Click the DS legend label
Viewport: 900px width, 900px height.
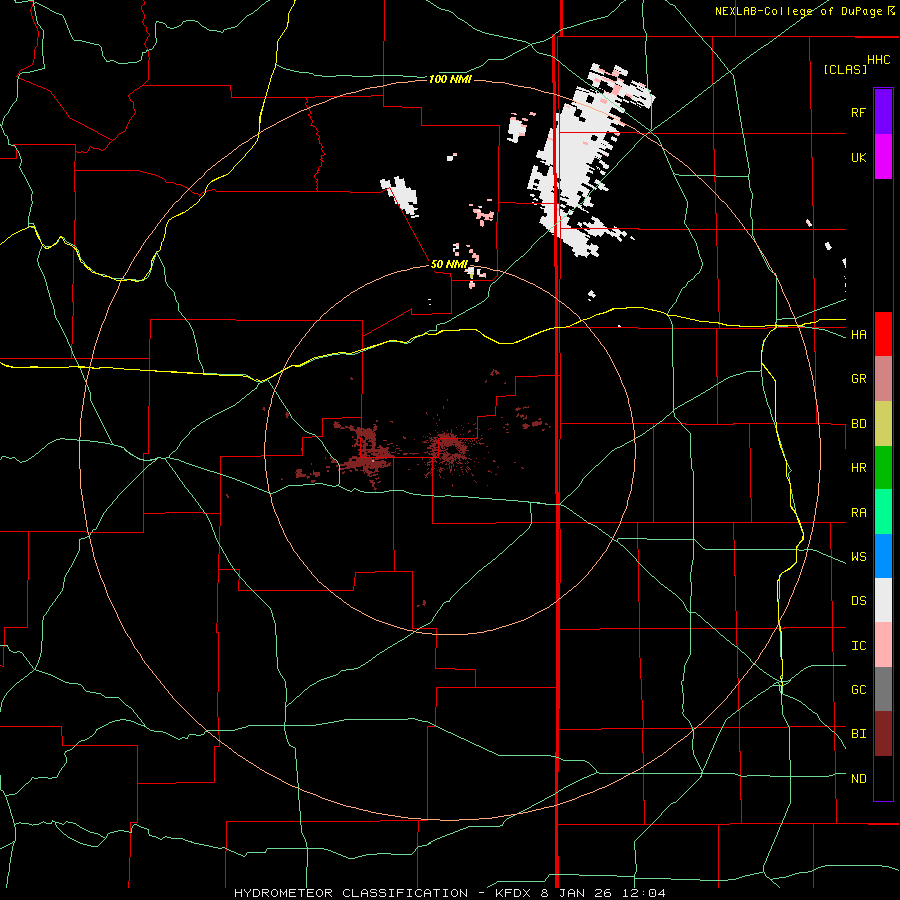click(858, 601)
